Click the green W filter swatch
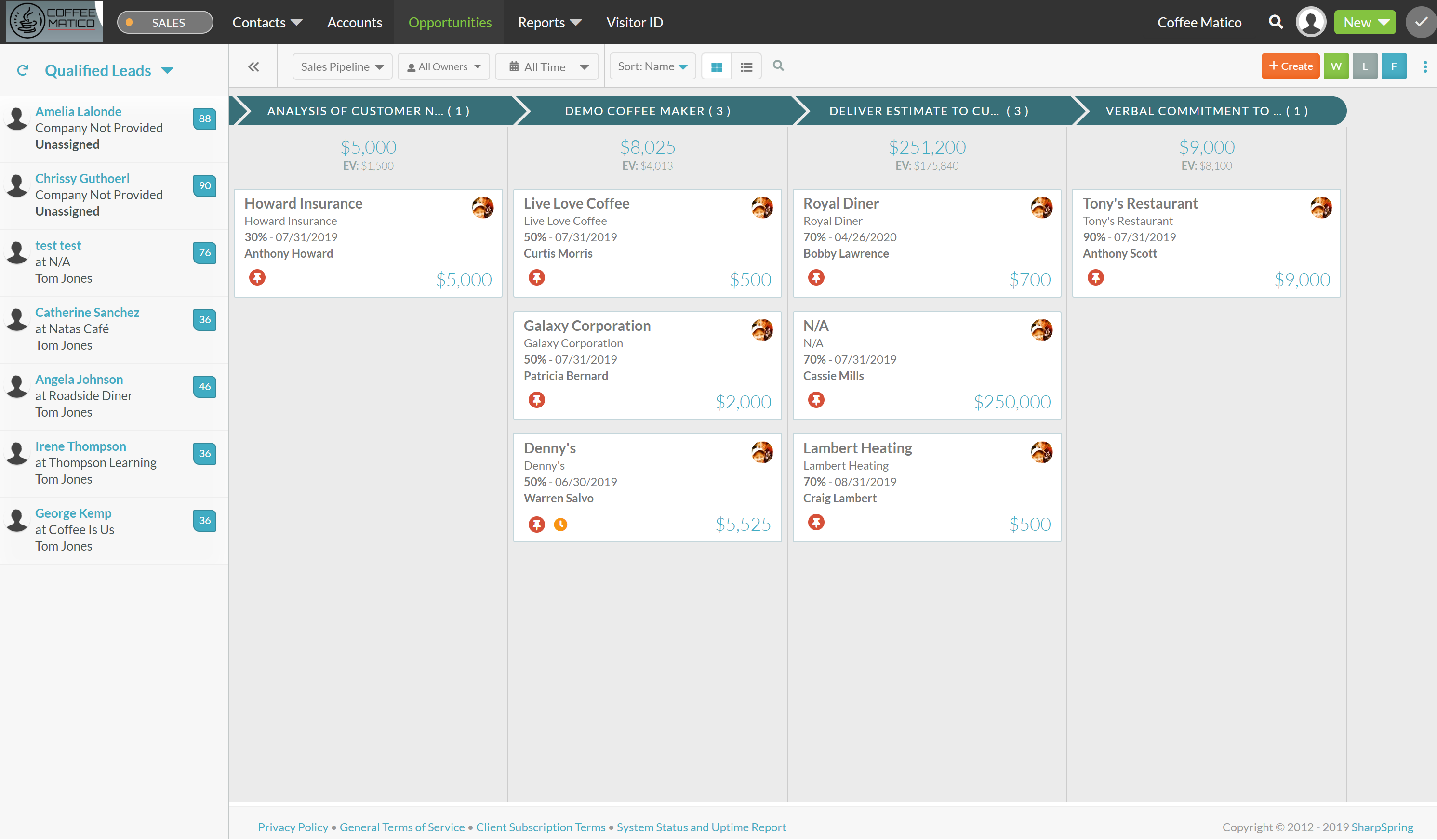Screen dimensions: 1437x840 pyautogui.click(x=1335, y=66)
